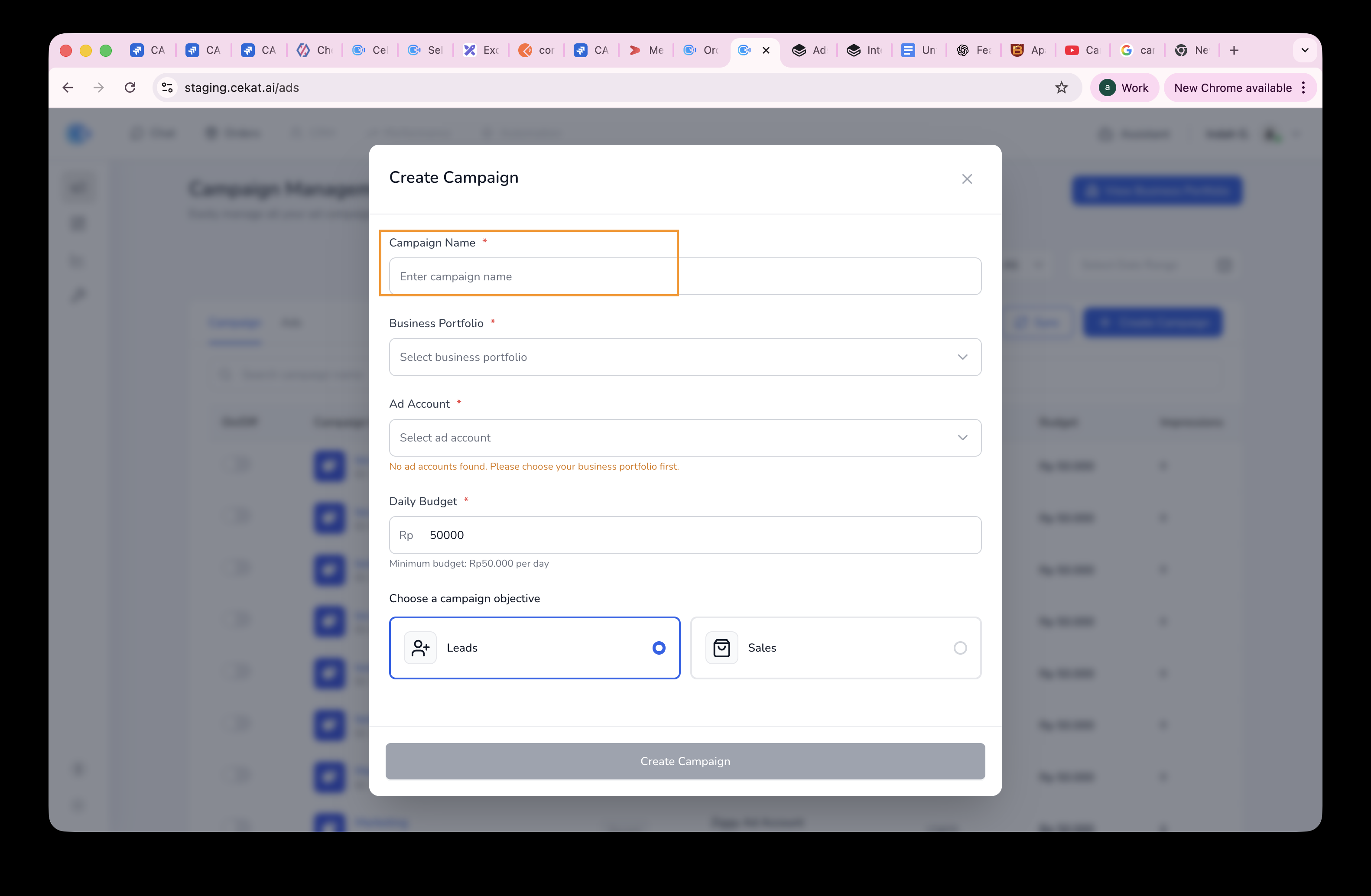This screenshot has height=896, width=1371.
Task: Open Chrome menu three dots
Action: (x=1303, y=88)
